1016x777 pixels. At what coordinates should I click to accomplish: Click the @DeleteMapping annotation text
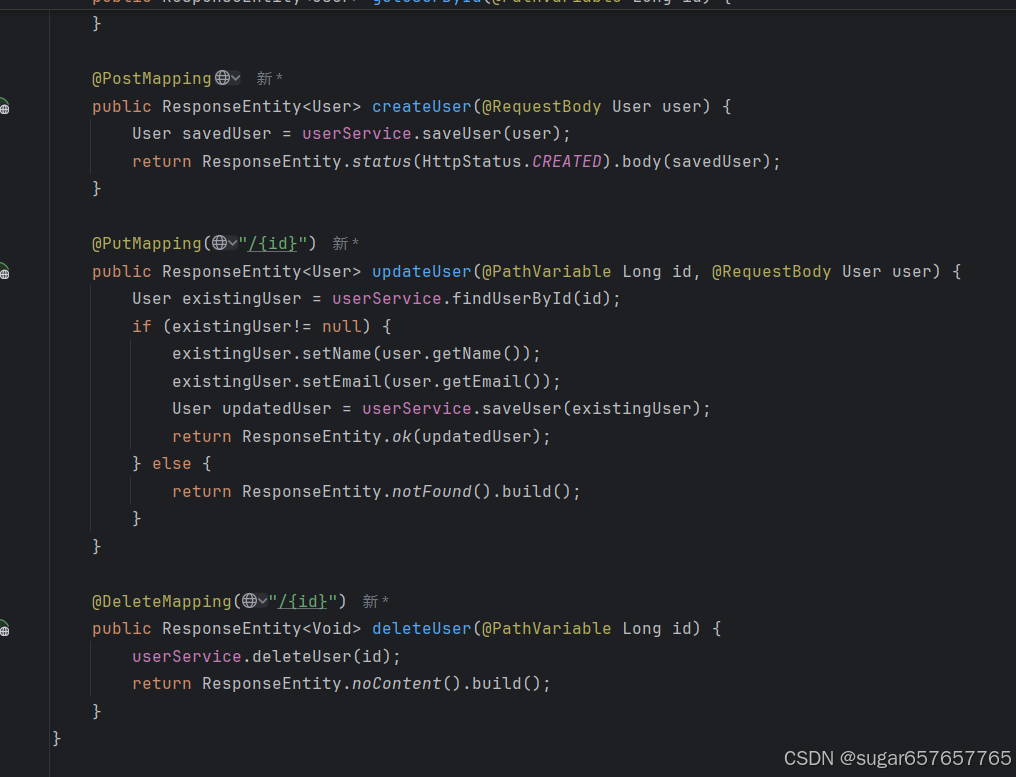162,601
